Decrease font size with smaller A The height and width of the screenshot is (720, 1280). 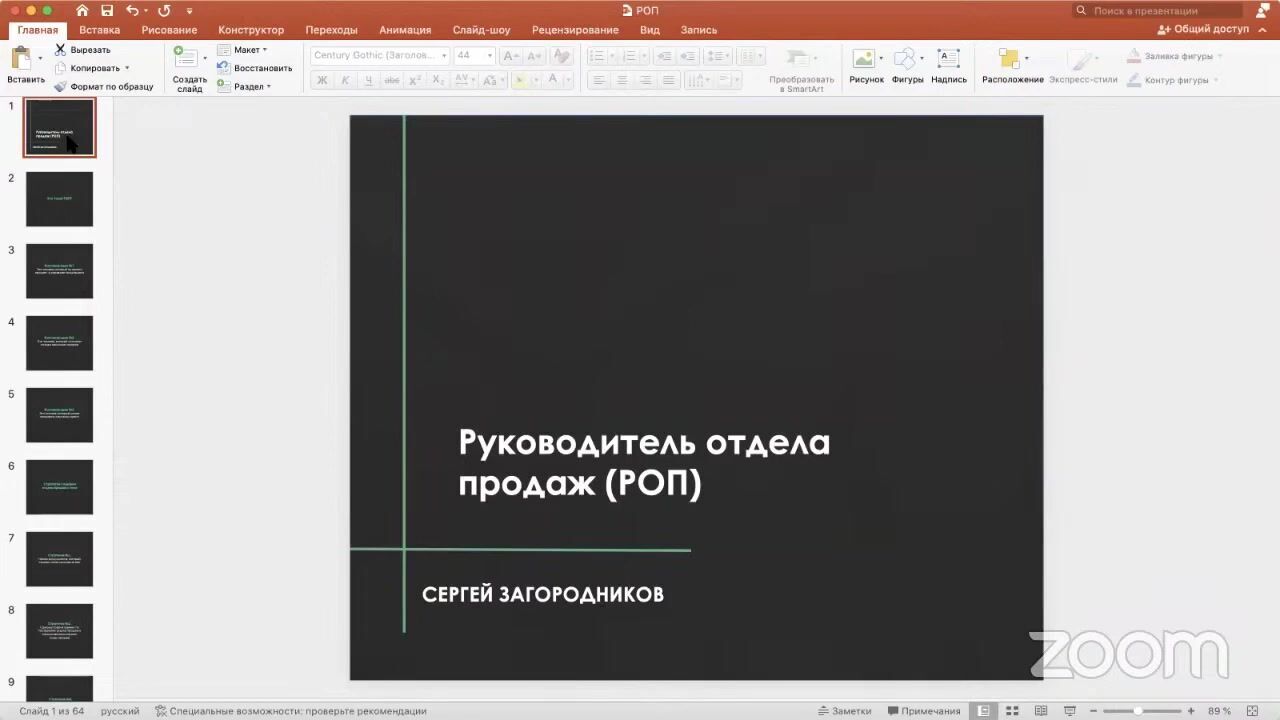pos(533,56)
